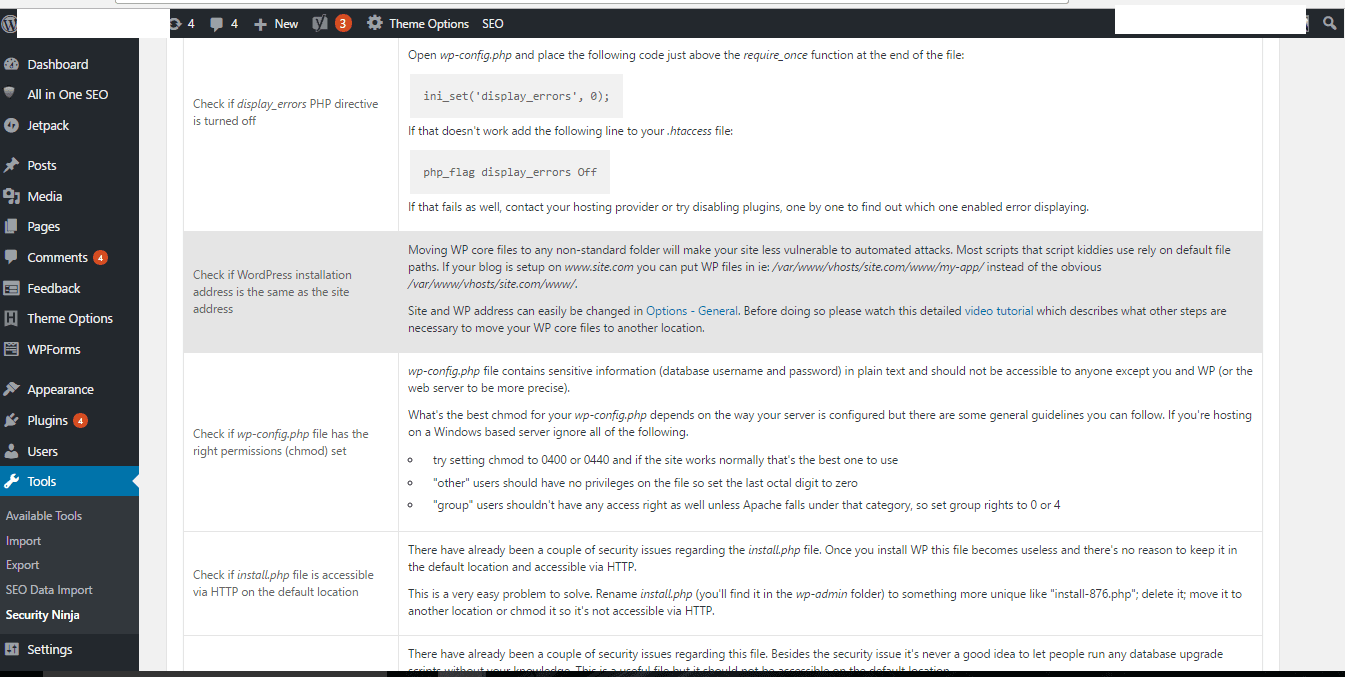Open comments bubble in the admin bar
Screen dimensions: 1345x677
[x=224, y=23]
